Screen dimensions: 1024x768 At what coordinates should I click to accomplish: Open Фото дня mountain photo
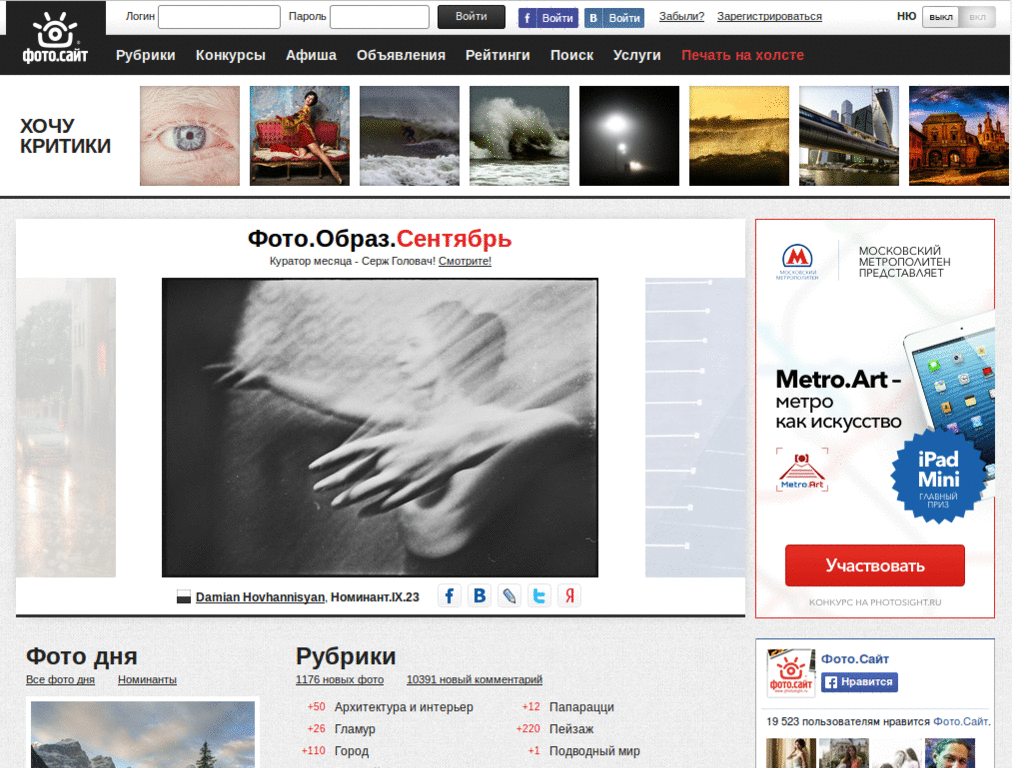point(143,735)
